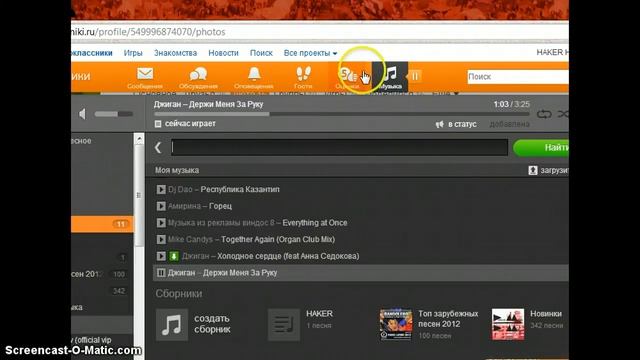Mute sound with the speaker icon
The image size is (640, 360).
82,114
